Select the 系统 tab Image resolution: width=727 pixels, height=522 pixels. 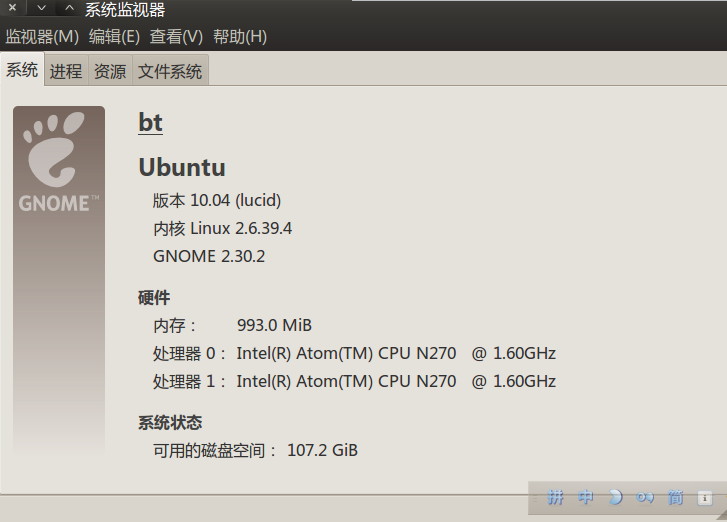click(22, 70)
